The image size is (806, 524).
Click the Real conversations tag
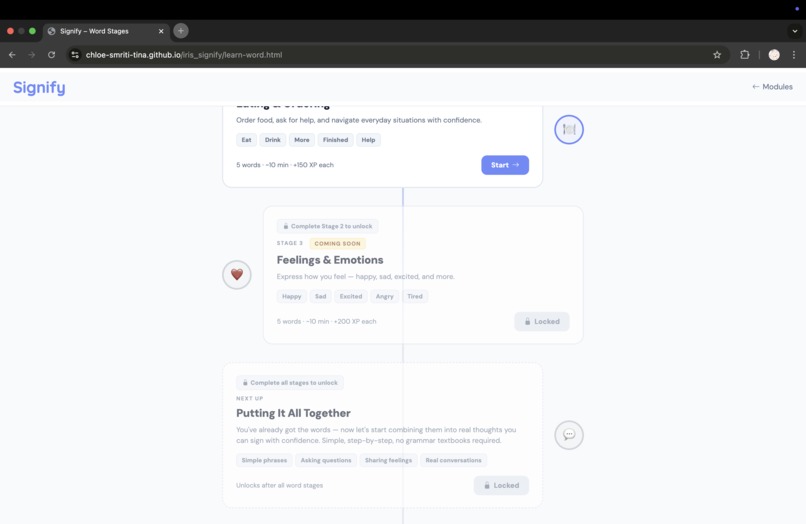point(453,460)
